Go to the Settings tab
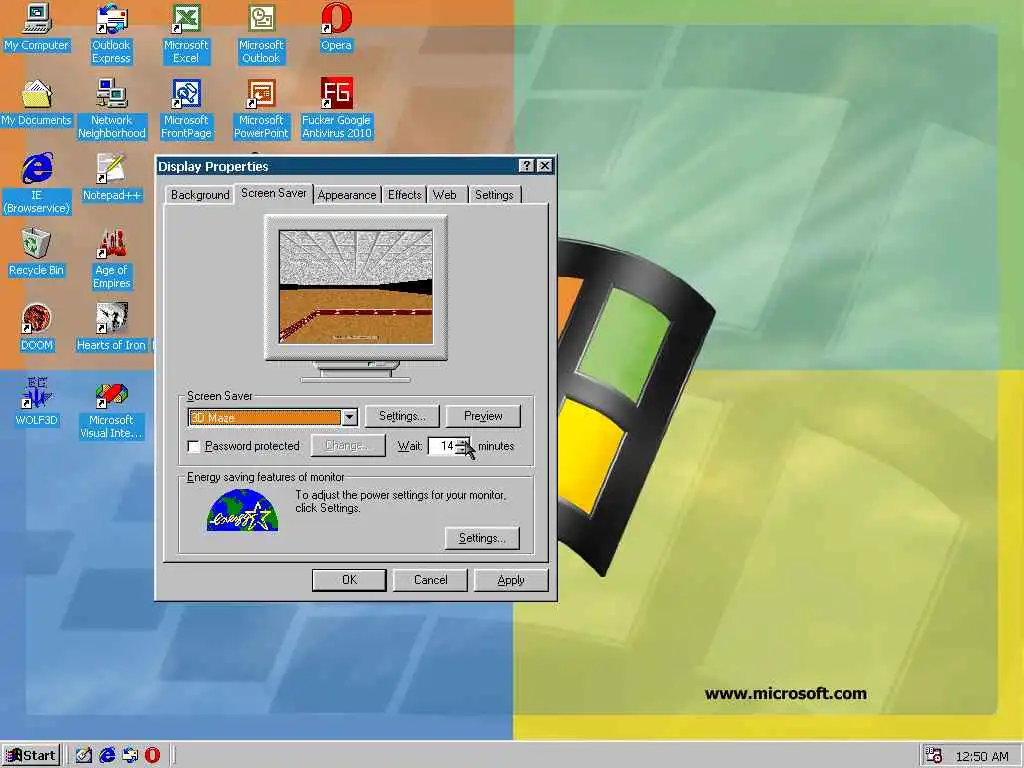Viewport: 1024px width, 768px height. pos(494,195)
